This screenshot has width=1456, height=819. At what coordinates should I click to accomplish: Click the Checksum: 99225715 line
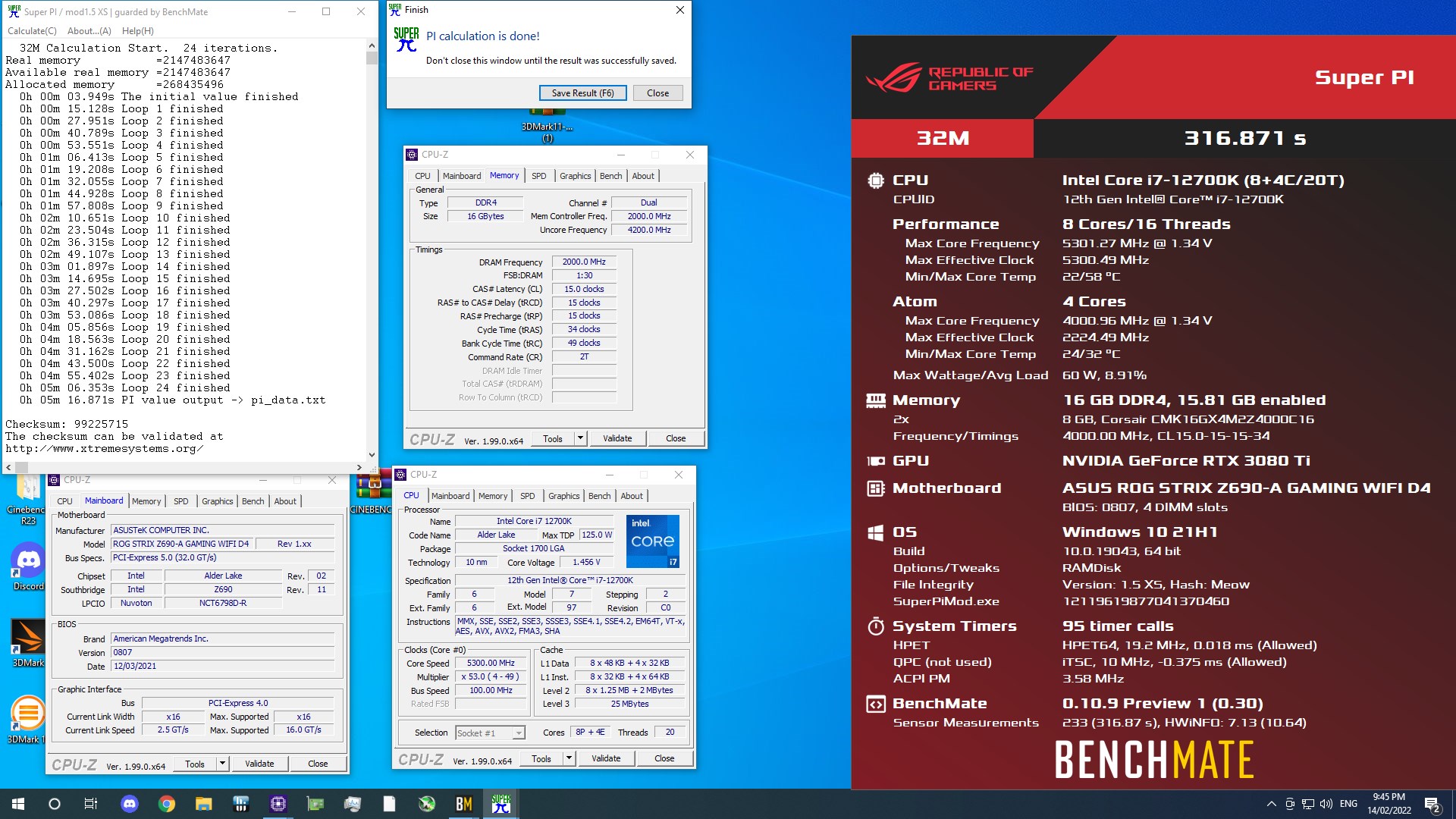(x=67, y=424)
